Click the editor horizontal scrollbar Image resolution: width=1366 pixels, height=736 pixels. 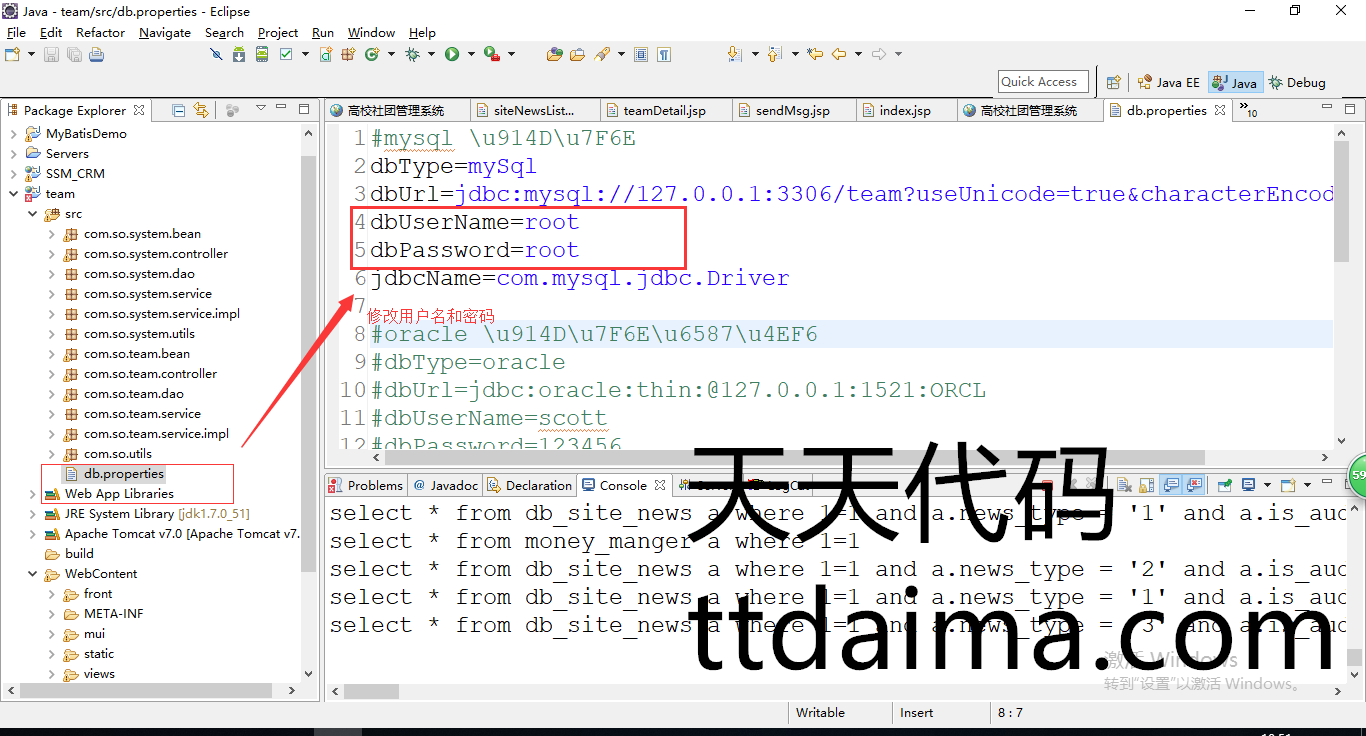pyautogui.click(x=700, y=458)
